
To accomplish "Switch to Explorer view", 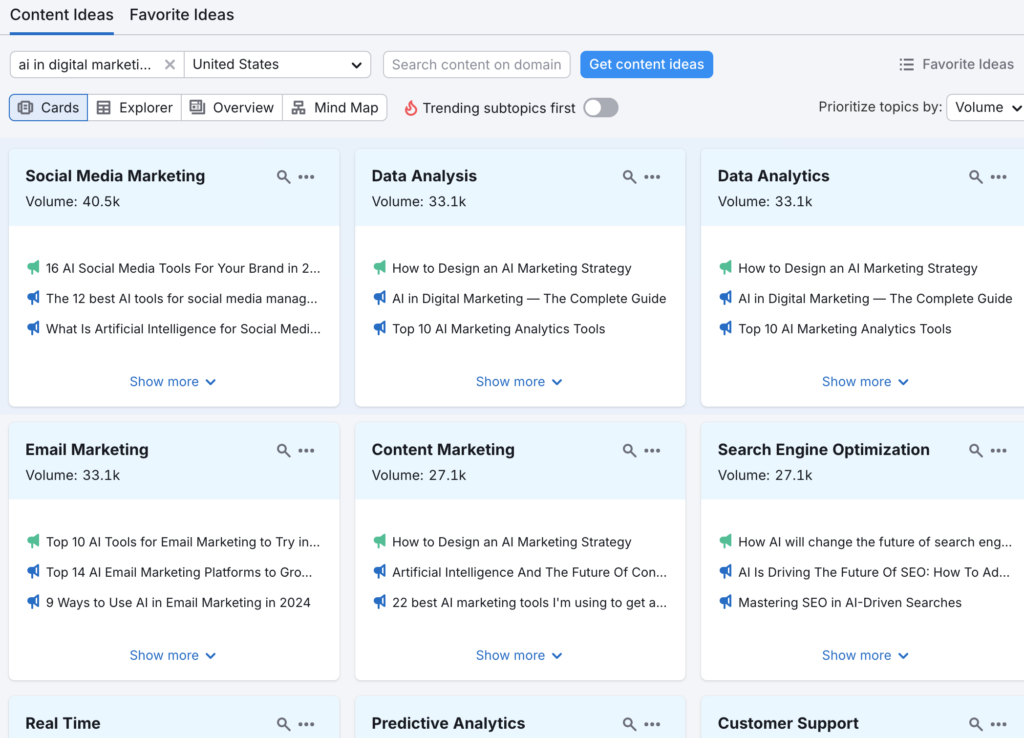I will tap(134, 107).
